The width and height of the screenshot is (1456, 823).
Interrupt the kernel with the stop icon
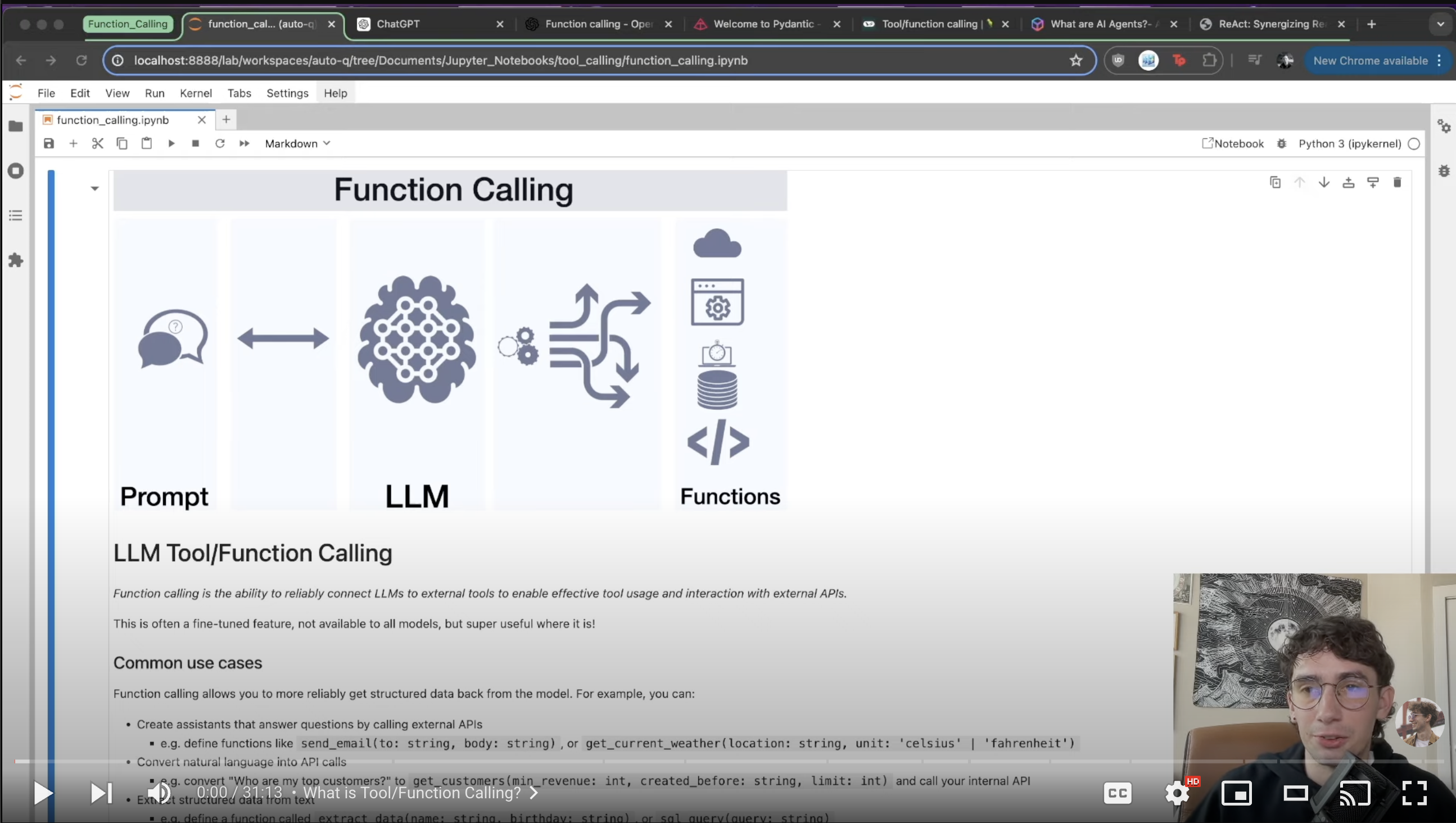point(196,143)
